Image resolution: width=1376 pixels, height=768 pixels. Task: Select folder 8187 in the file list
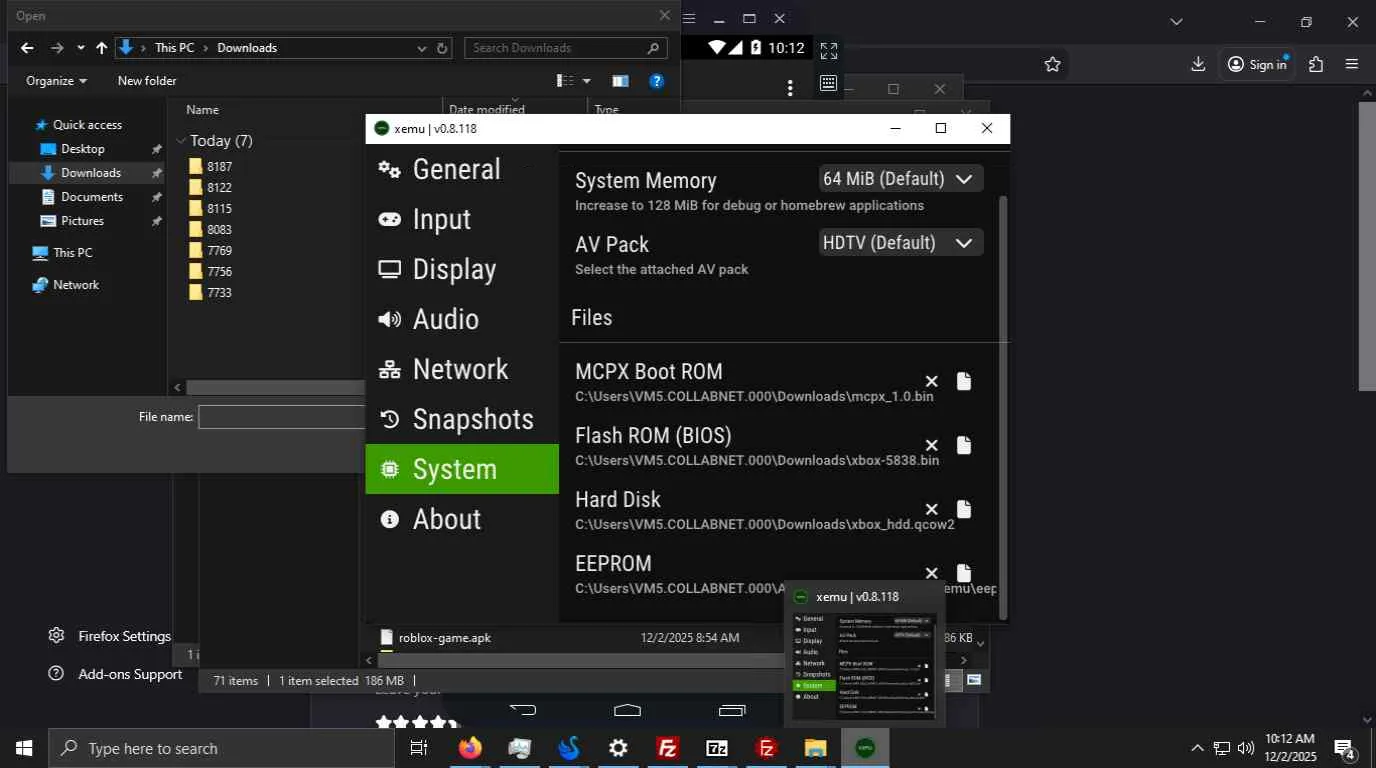click(219, 166)
